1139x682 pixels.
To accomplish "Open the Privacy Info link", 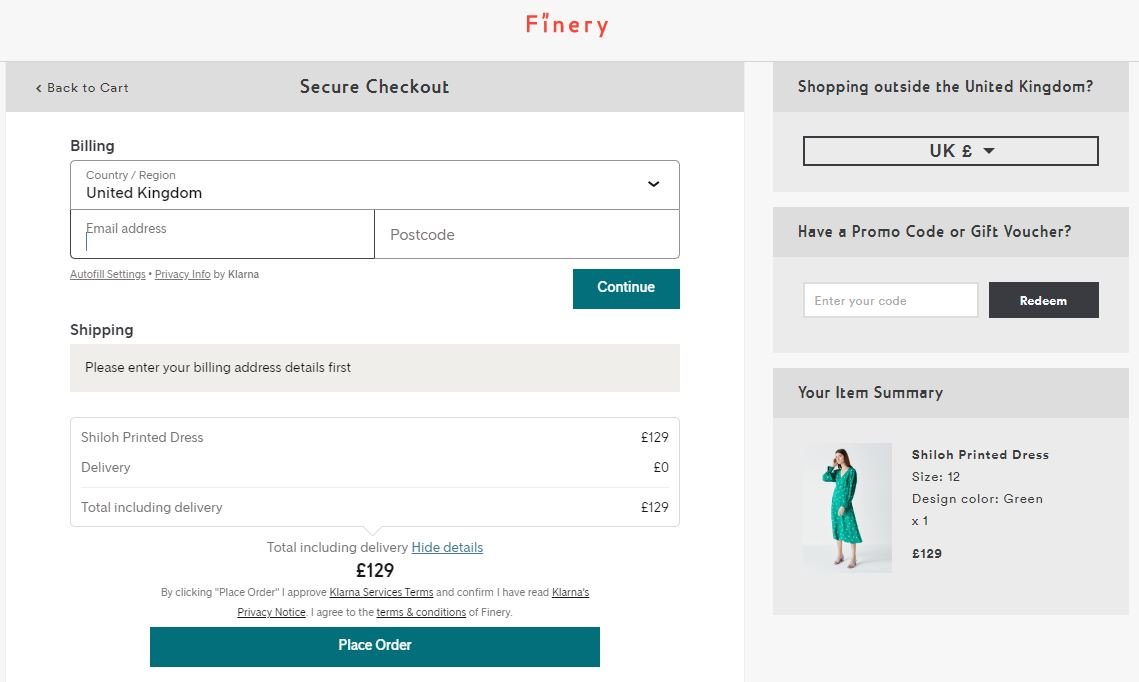I will [x=182, y=275].
